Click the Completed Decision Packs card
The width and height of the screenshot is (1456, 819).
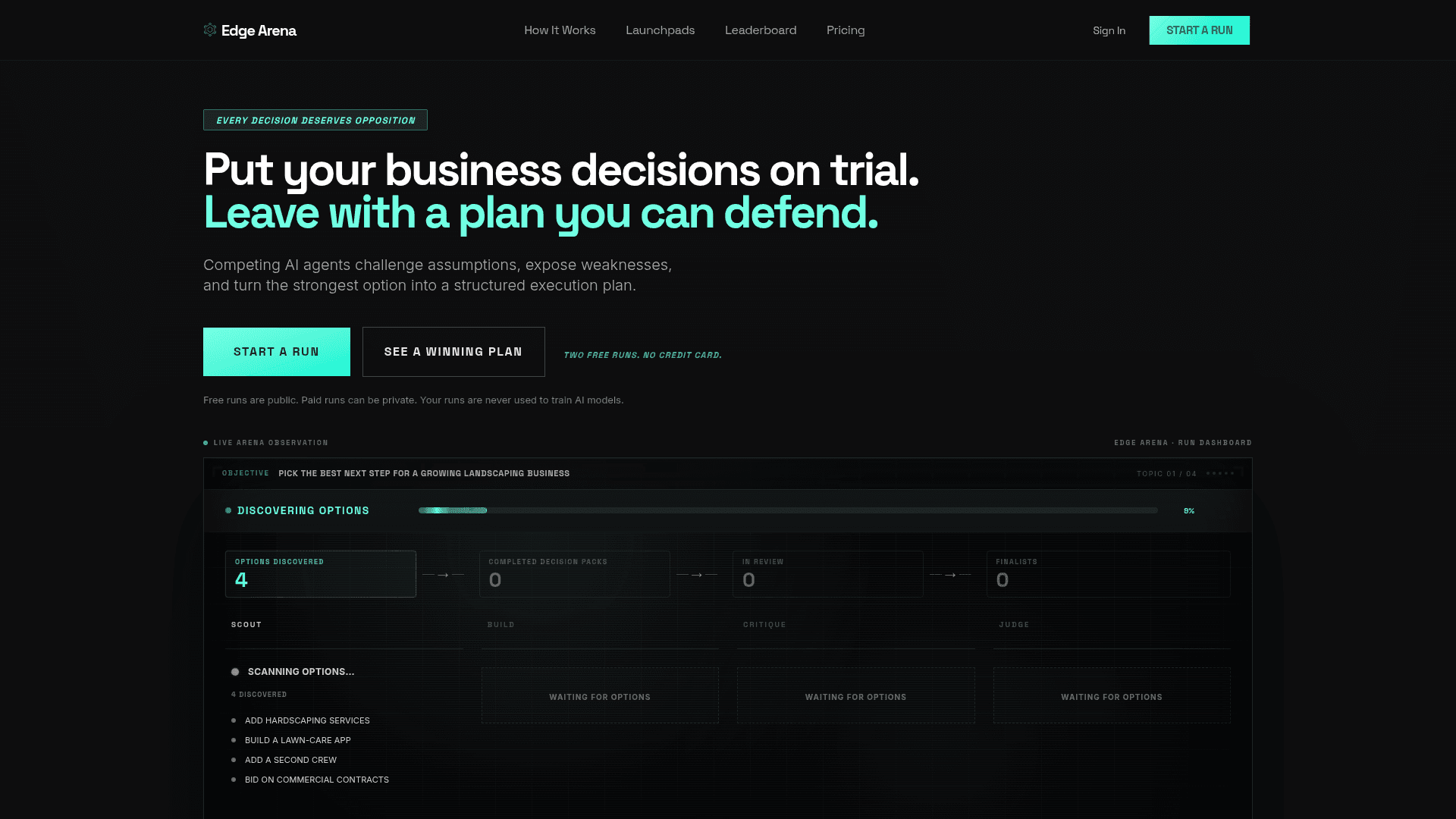(x=575, y=574)
